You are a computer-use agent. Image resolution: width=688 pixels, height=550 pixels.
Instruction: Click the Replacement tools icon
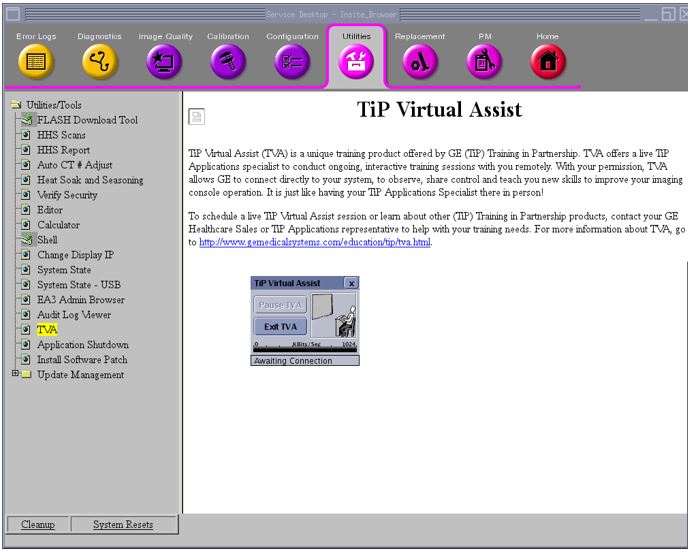coord(419,62)
